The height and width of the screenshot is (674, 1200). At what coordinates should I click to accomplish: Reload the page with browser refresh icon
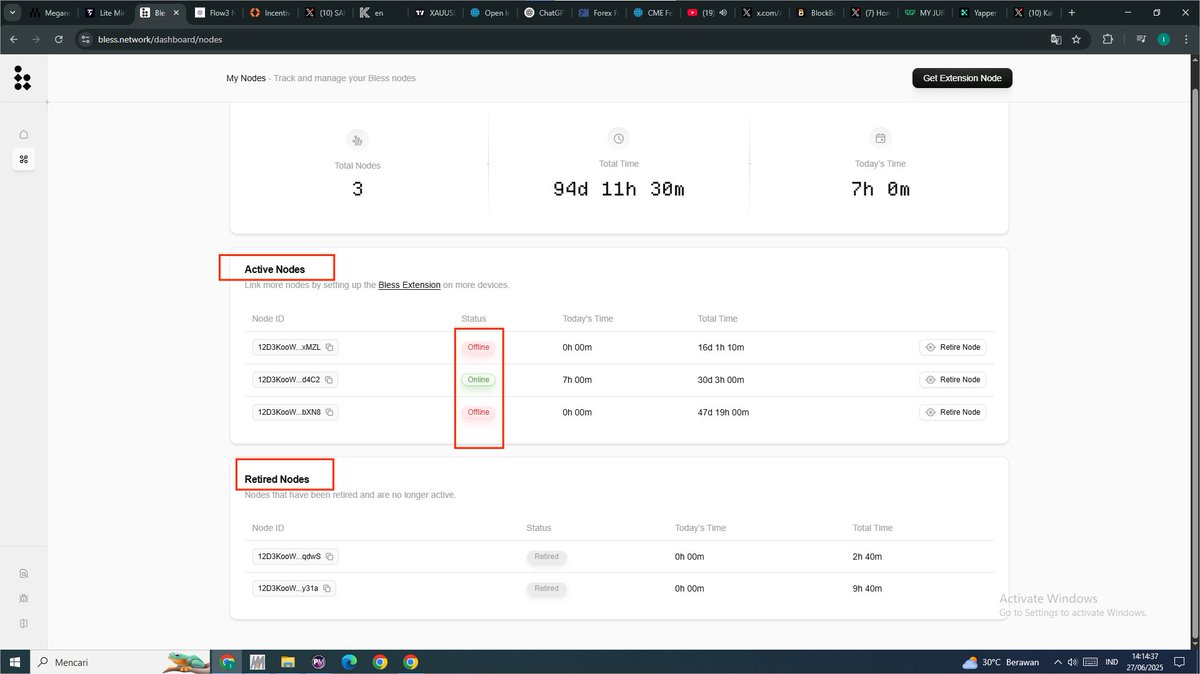click(59, 39)
